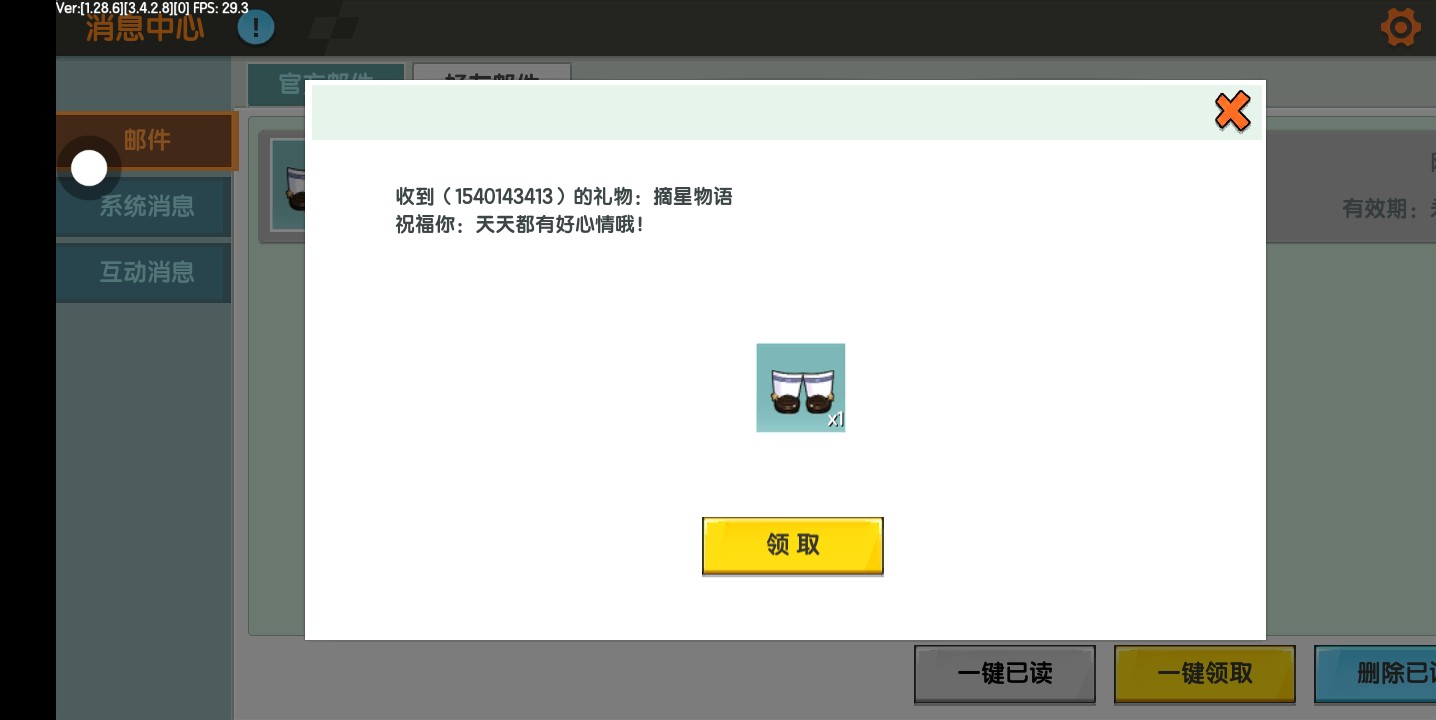Tap the floating white circle button
This screenshot has width=1436, height=720.
pyautogui.click(x=89, y=168)
